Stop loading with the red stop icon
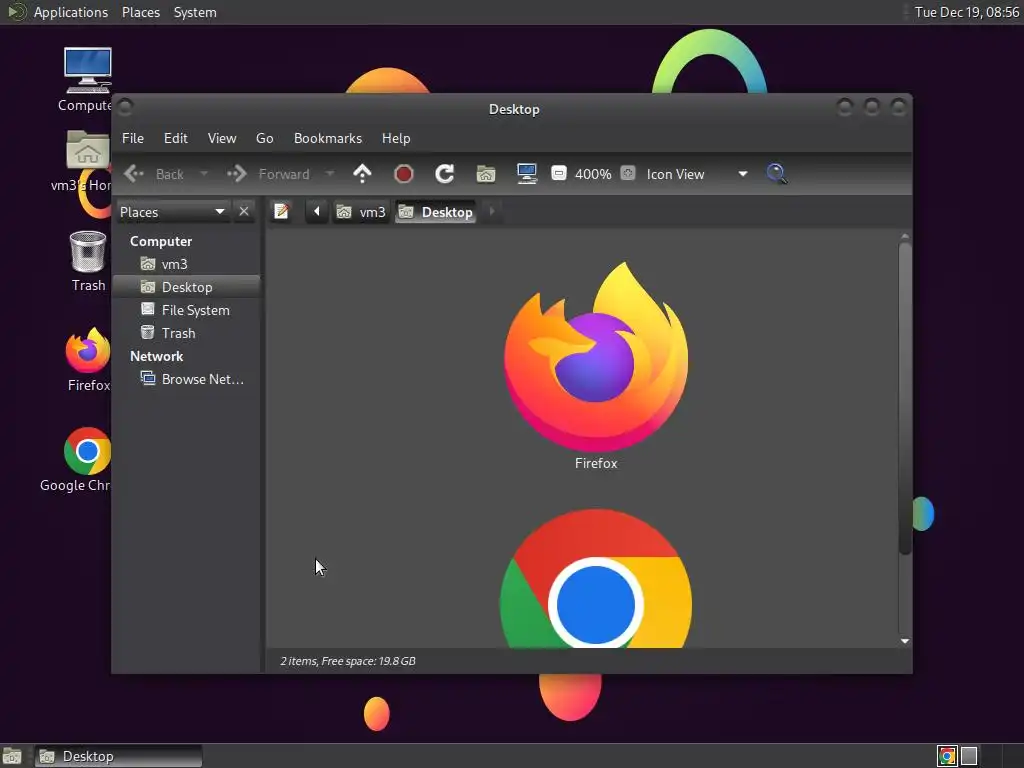The width and height of the screenshot is (1024, 768). point(404,174)
